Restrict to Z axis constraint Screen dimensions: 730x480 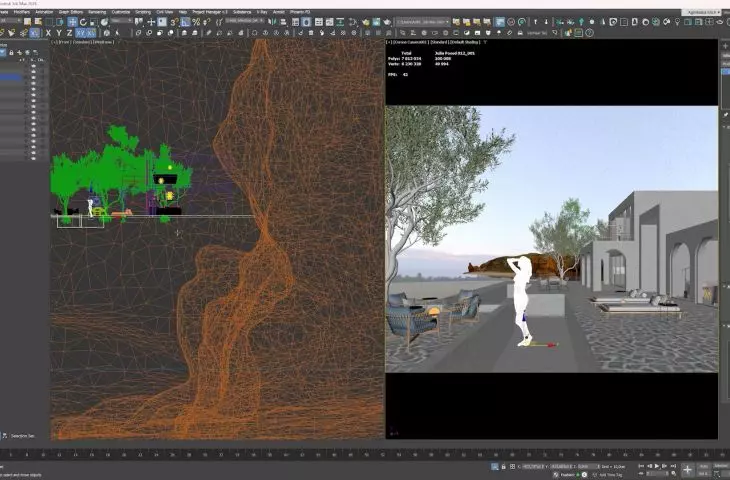(x=69, y=33)
